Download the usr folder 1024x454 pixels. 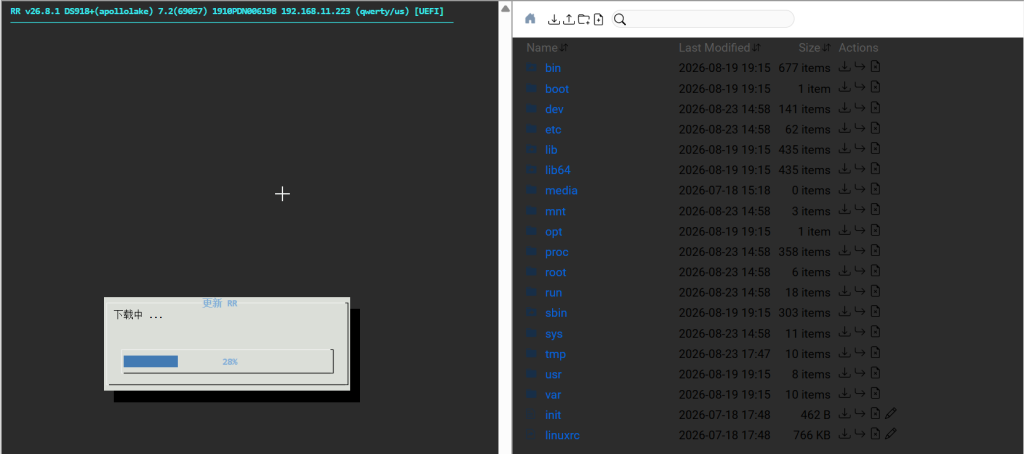click(x=844, y=373)
